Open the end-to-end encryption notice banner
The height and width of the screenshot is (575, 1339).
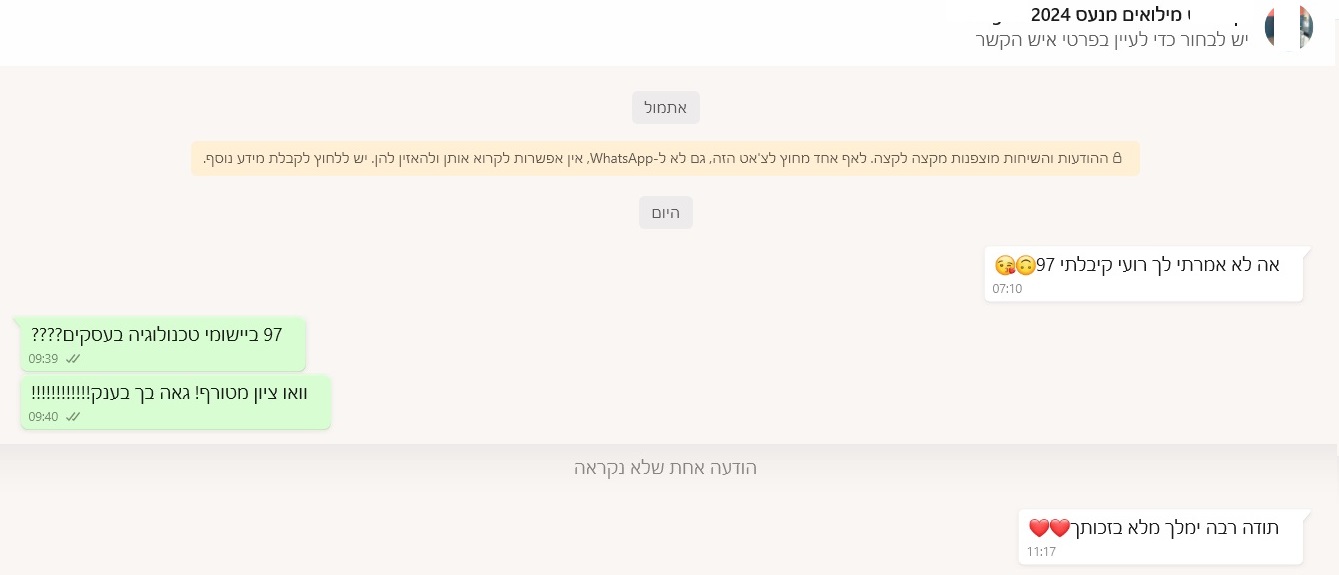click(665, 158)
